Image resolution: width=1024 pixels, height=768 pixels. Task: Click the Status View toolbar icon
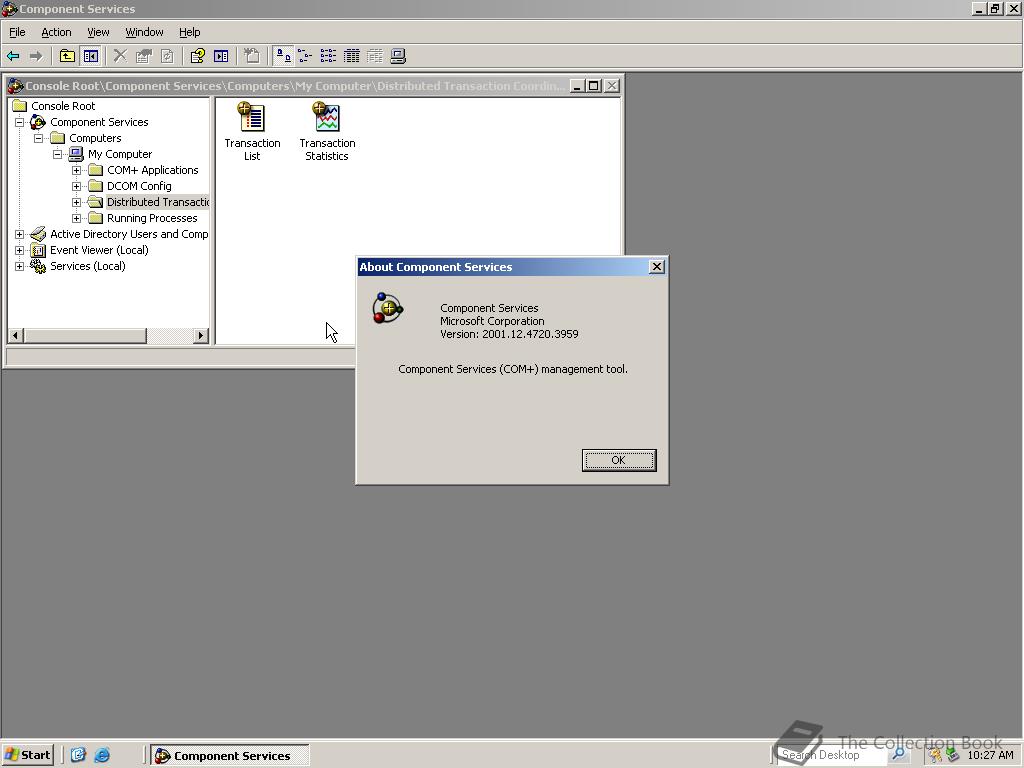pos(375,56)
